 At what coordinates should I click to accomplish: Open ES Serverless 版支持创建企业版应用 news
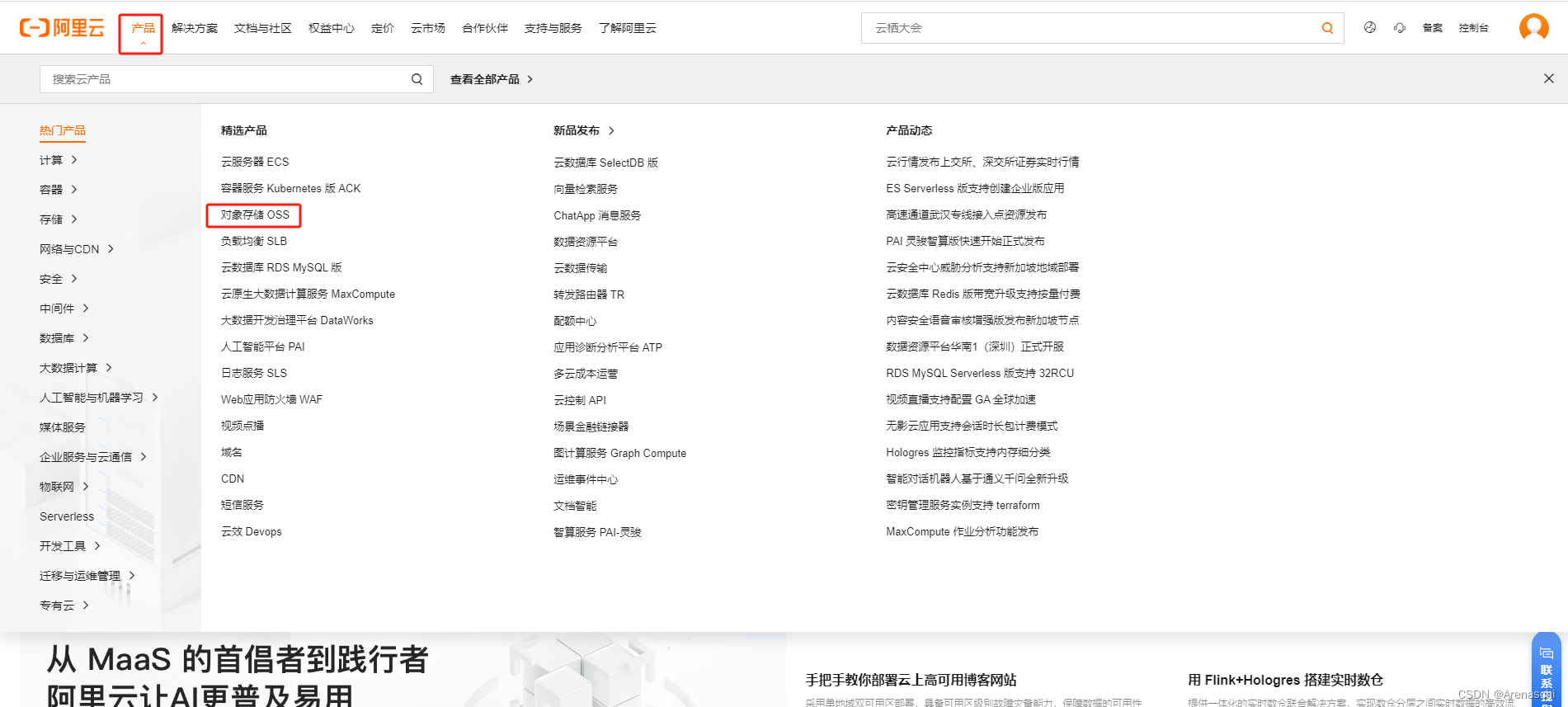pyautogui.click(x=975, y=188)
